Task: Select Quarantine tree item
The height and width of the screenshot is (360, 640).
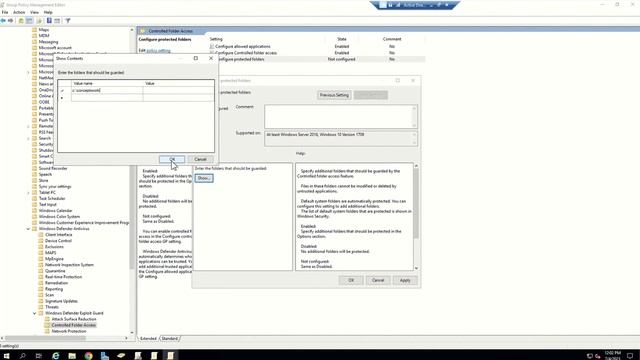Action: 55,271
